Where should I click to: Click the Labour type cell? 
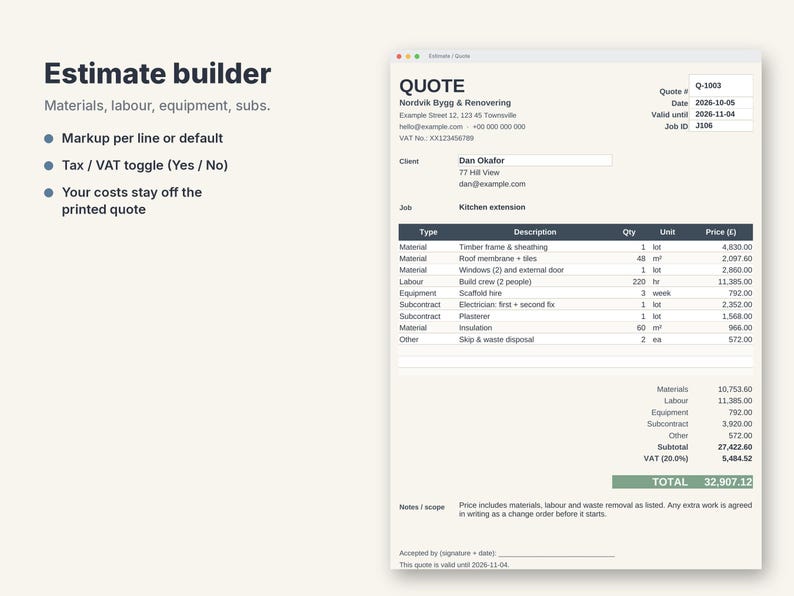pyautogui.click(x=411, y=282)
